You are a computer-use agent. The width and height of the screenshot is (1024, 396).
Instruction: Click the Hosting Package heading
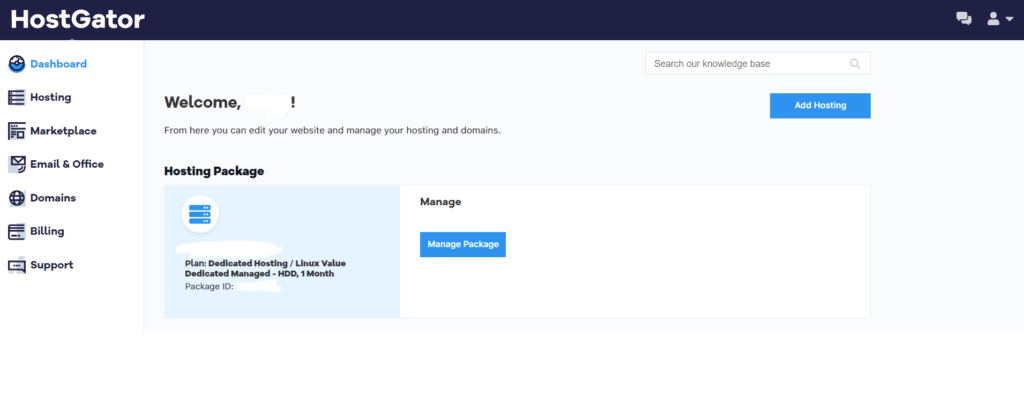(214, 171)
